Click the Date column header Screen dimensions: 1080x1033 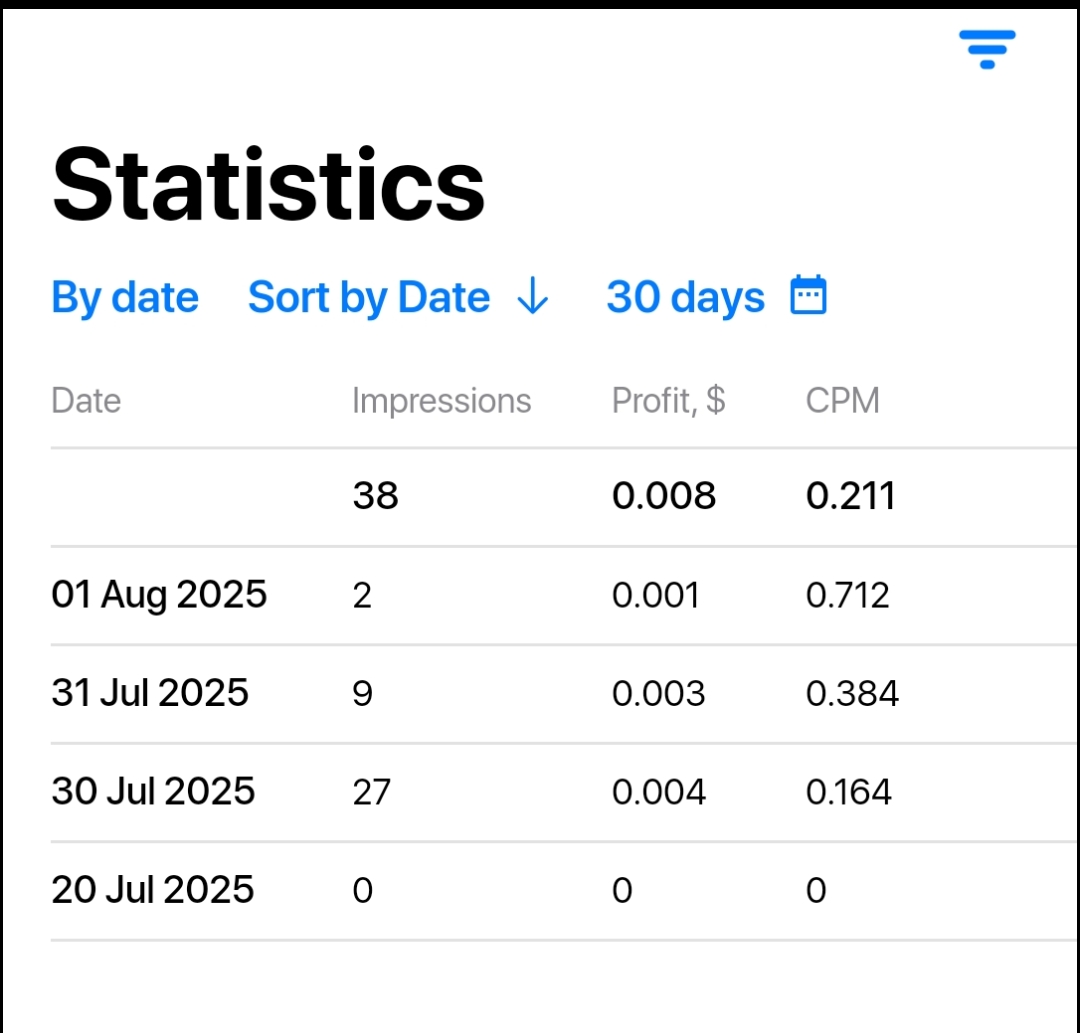[x=86, y=401]
